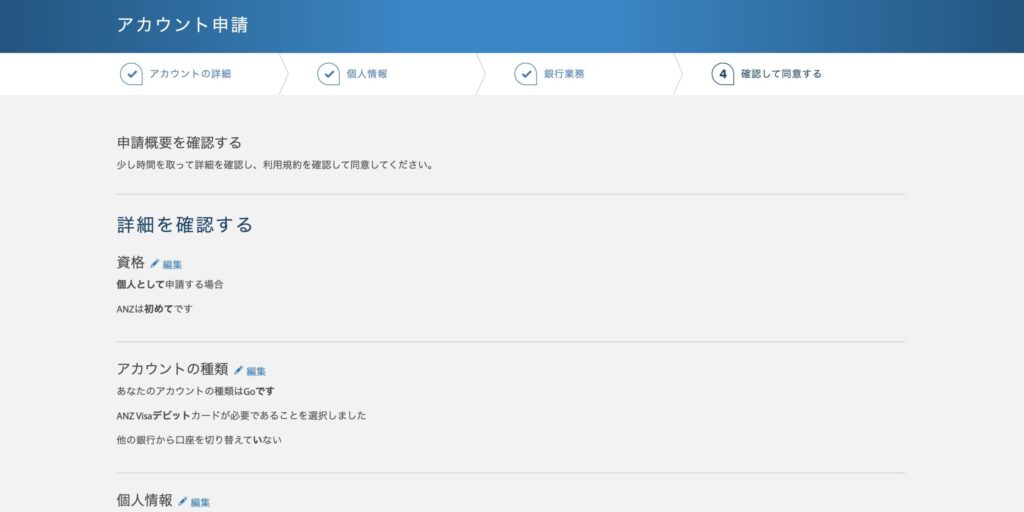Click the アカウントの種類 section heading
This screenshot has width=1024, height=512.
[x=172, y=369]
